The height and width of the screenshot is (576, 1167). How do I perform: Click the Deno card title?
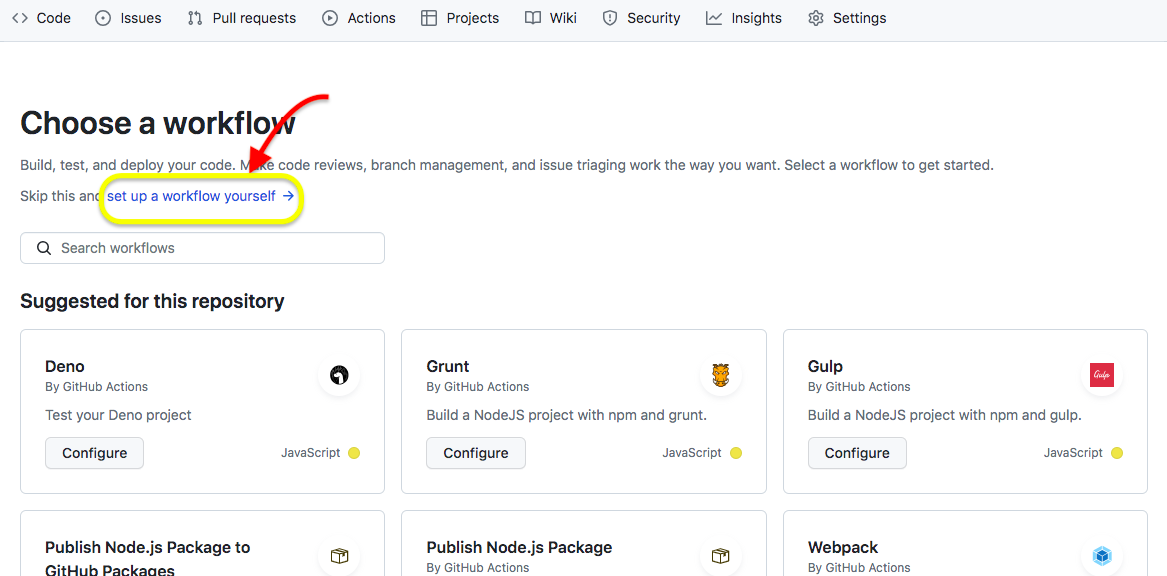coord(65,366)
